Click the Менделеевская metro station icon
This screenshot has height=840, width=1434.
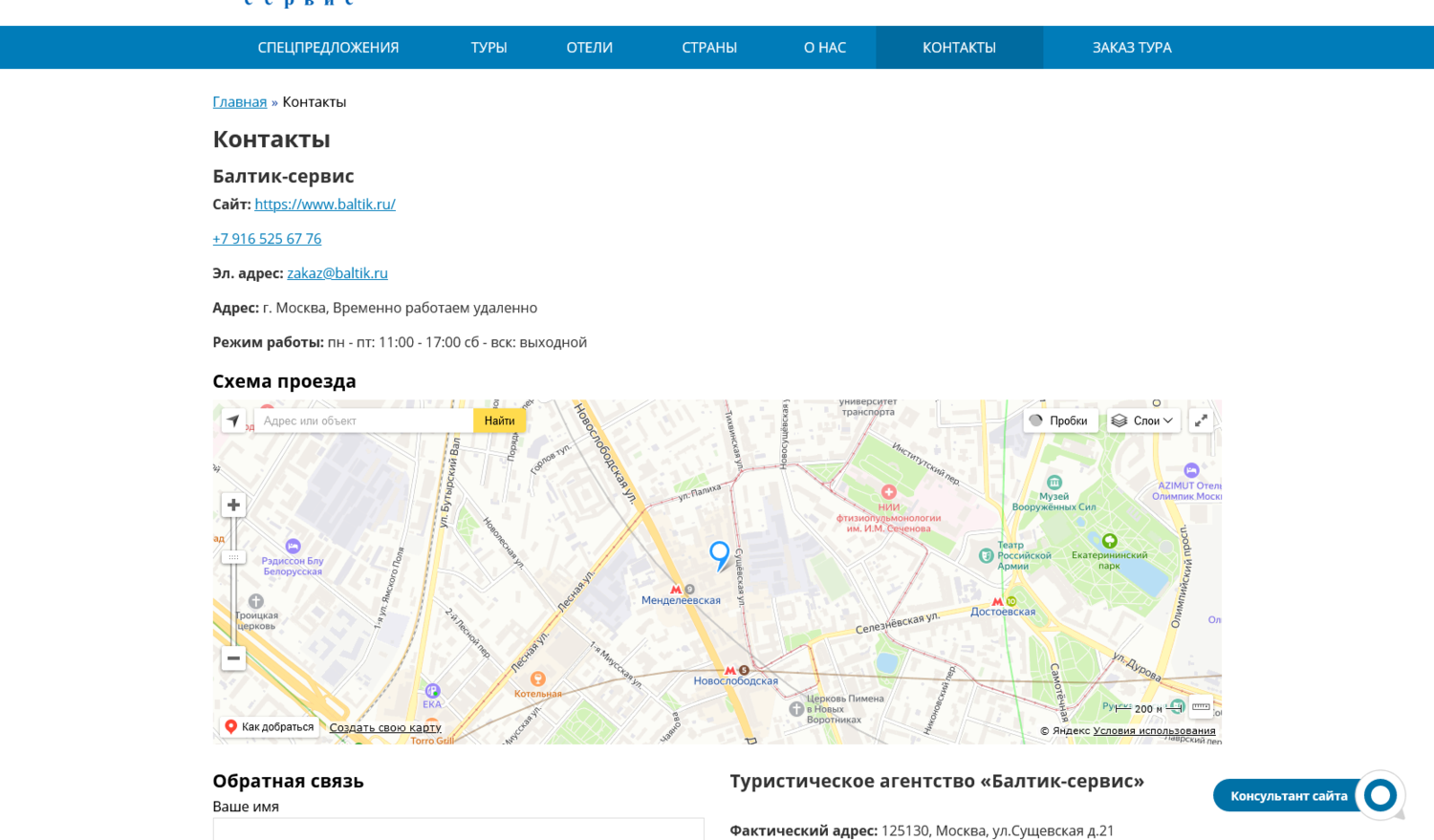[675, 590]
